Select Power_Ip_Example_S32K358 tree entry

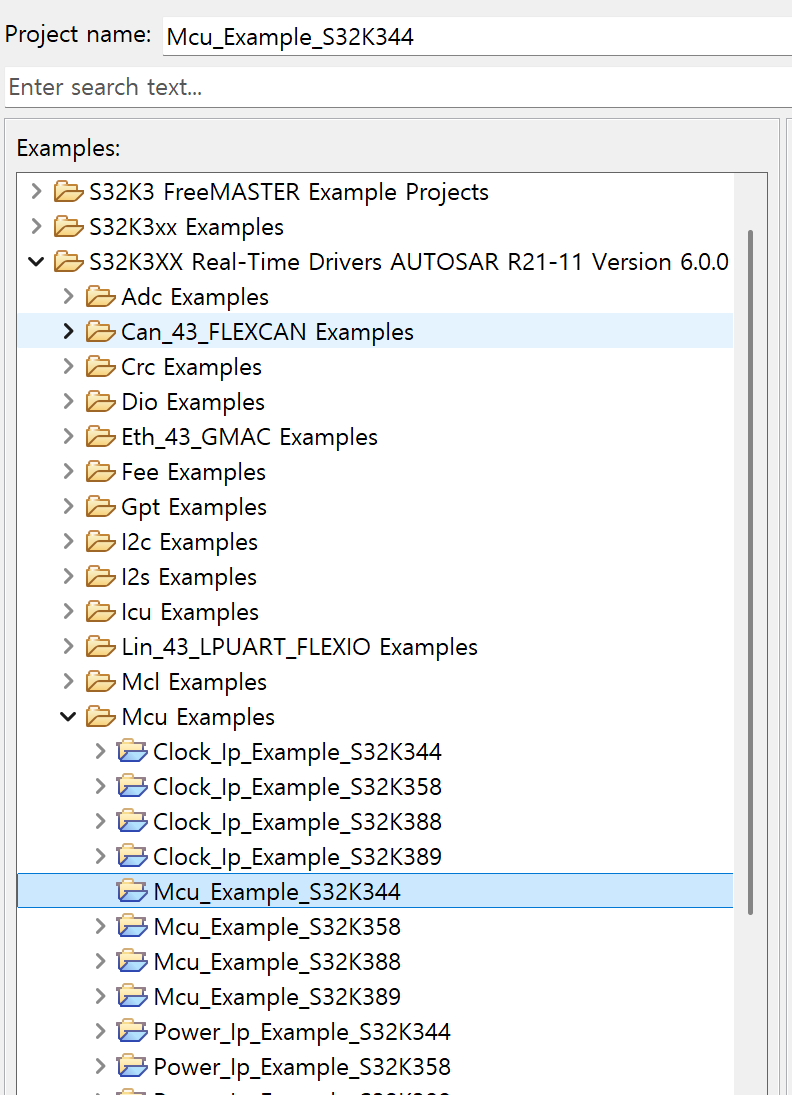tap(302, 1067)
